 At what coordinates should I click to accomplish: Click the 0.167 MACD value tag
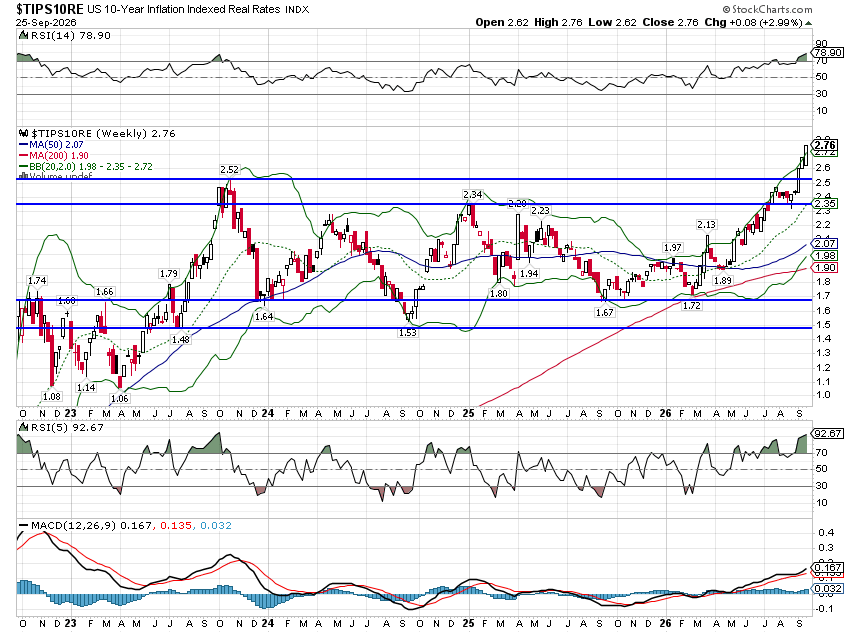[828, 568]
